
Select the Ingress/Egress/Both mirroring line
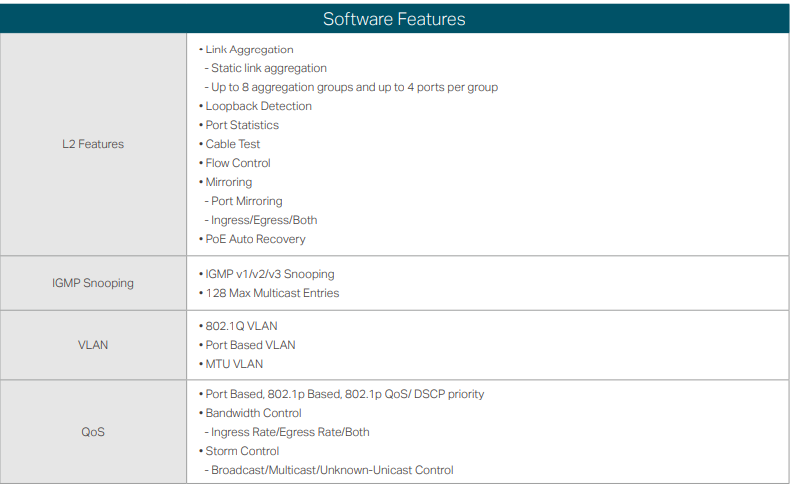264,220
